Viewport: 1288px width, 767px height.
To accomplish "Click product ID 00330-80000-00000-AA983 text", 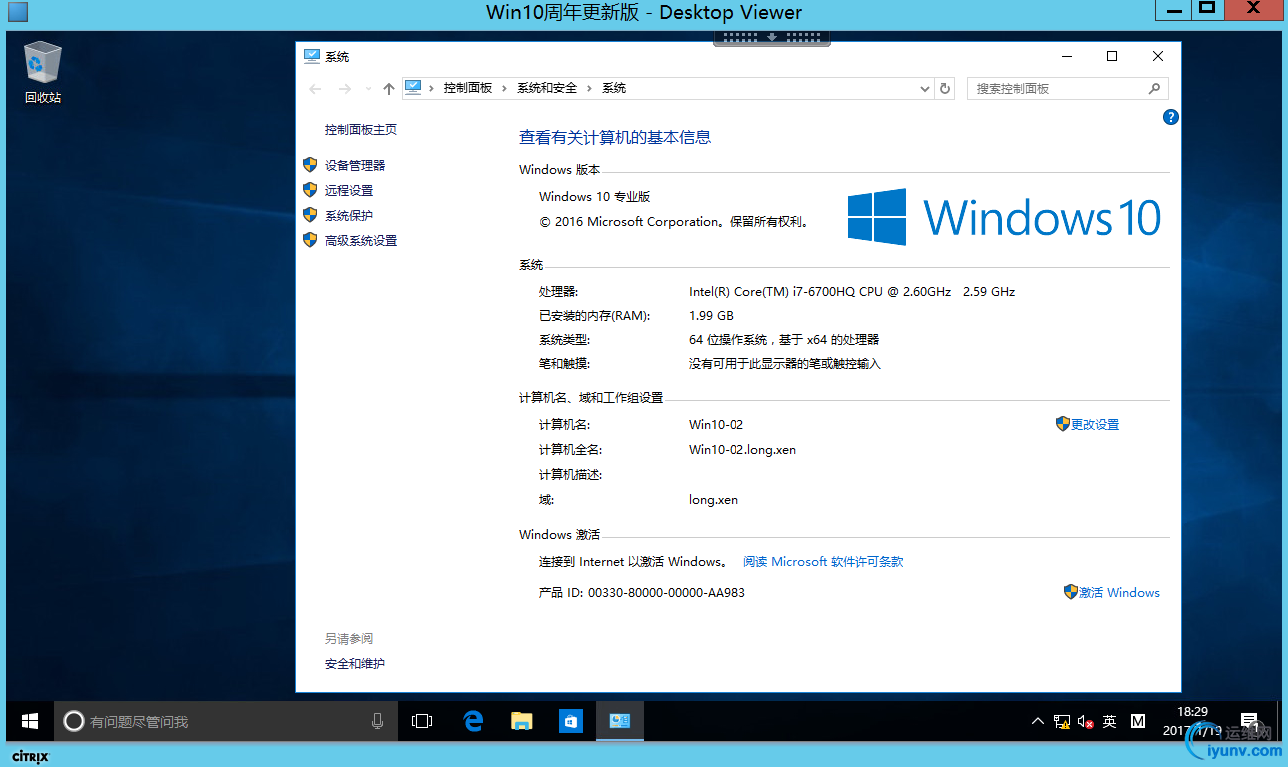I will pyautogui.click(x=666, y=593).
